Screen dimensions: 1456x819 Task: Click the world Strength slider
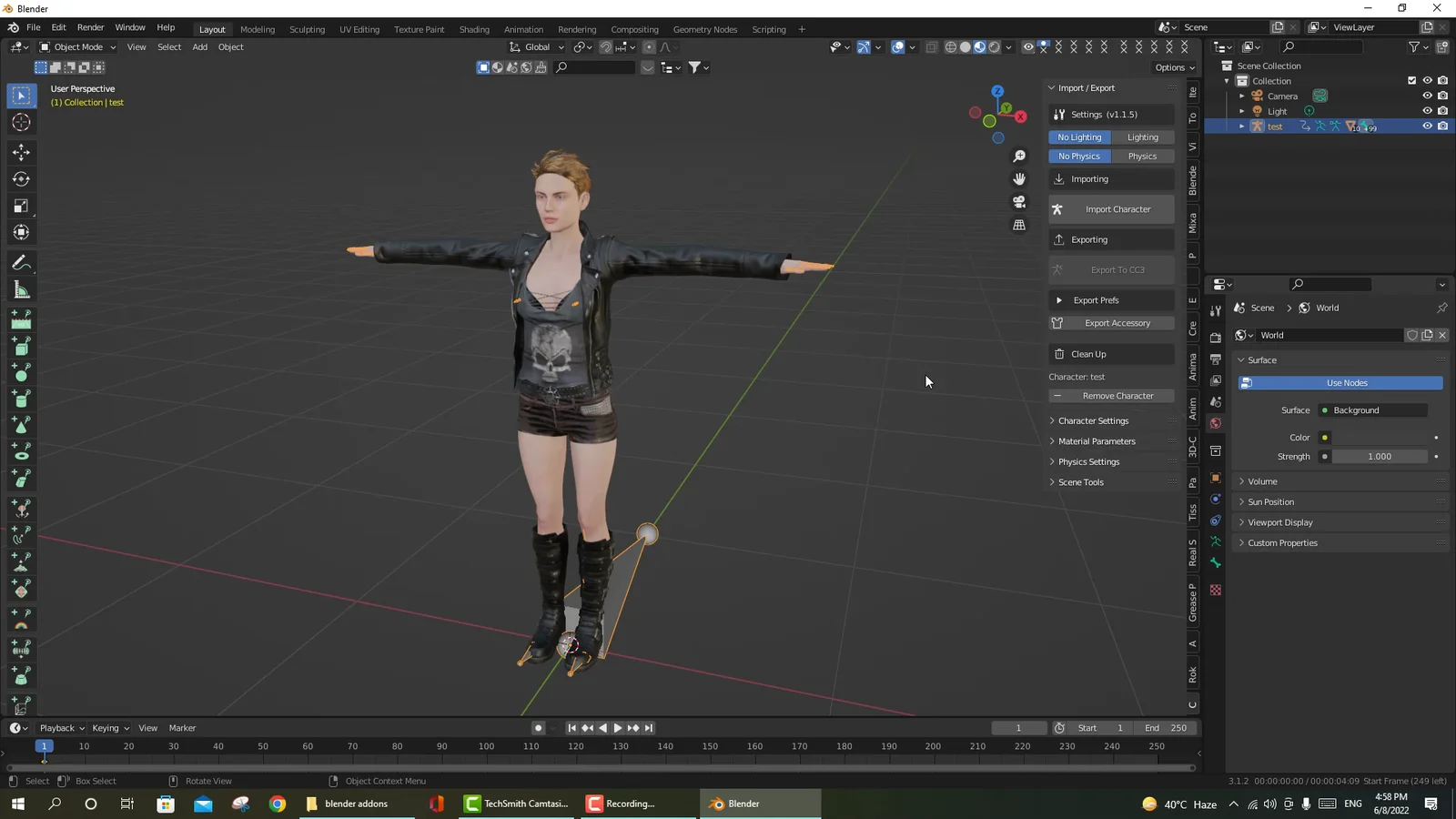tap(1379, 457)
